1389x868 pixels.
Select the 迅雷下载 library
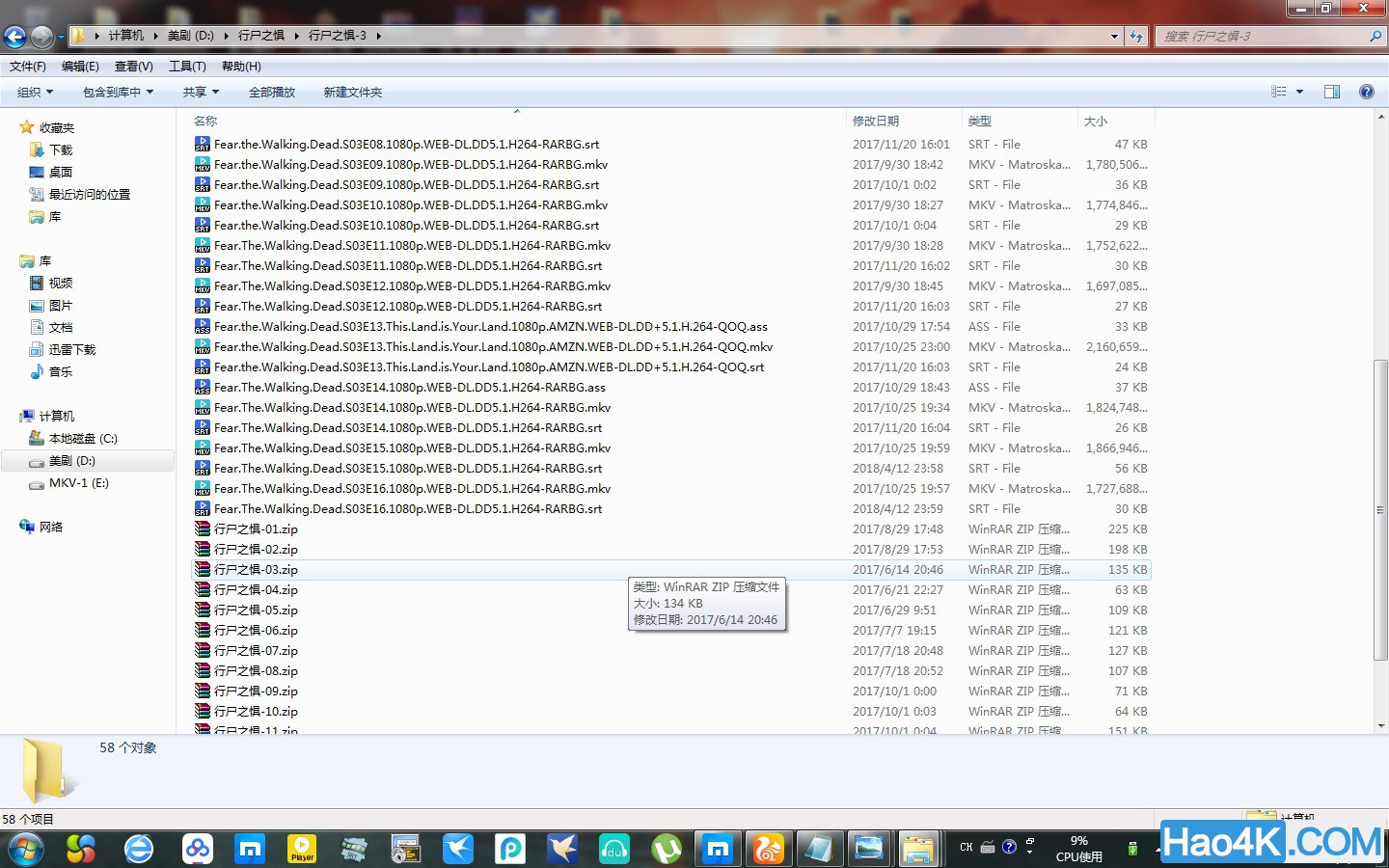tap(72, 349)
